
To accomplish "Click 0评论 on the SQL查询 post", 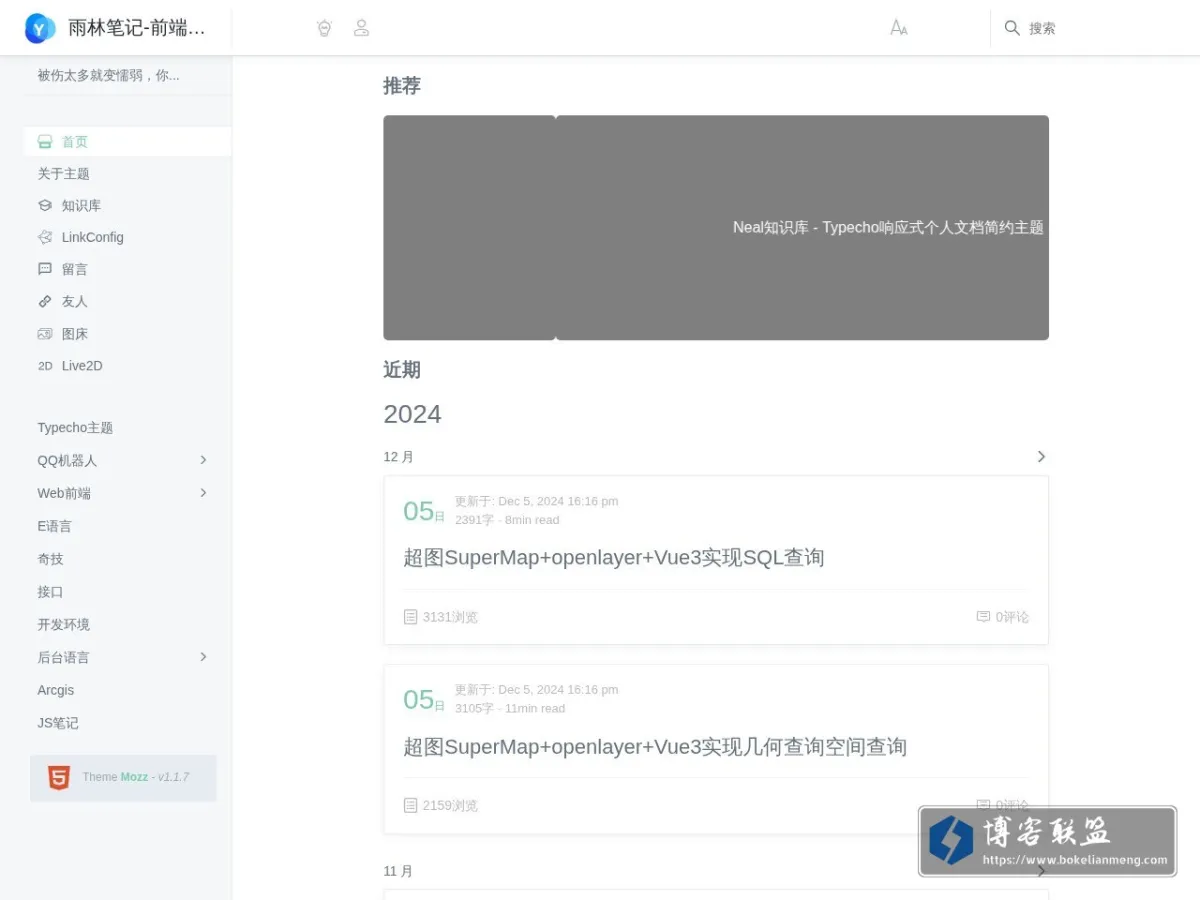I will click(x=1012, y=617).
